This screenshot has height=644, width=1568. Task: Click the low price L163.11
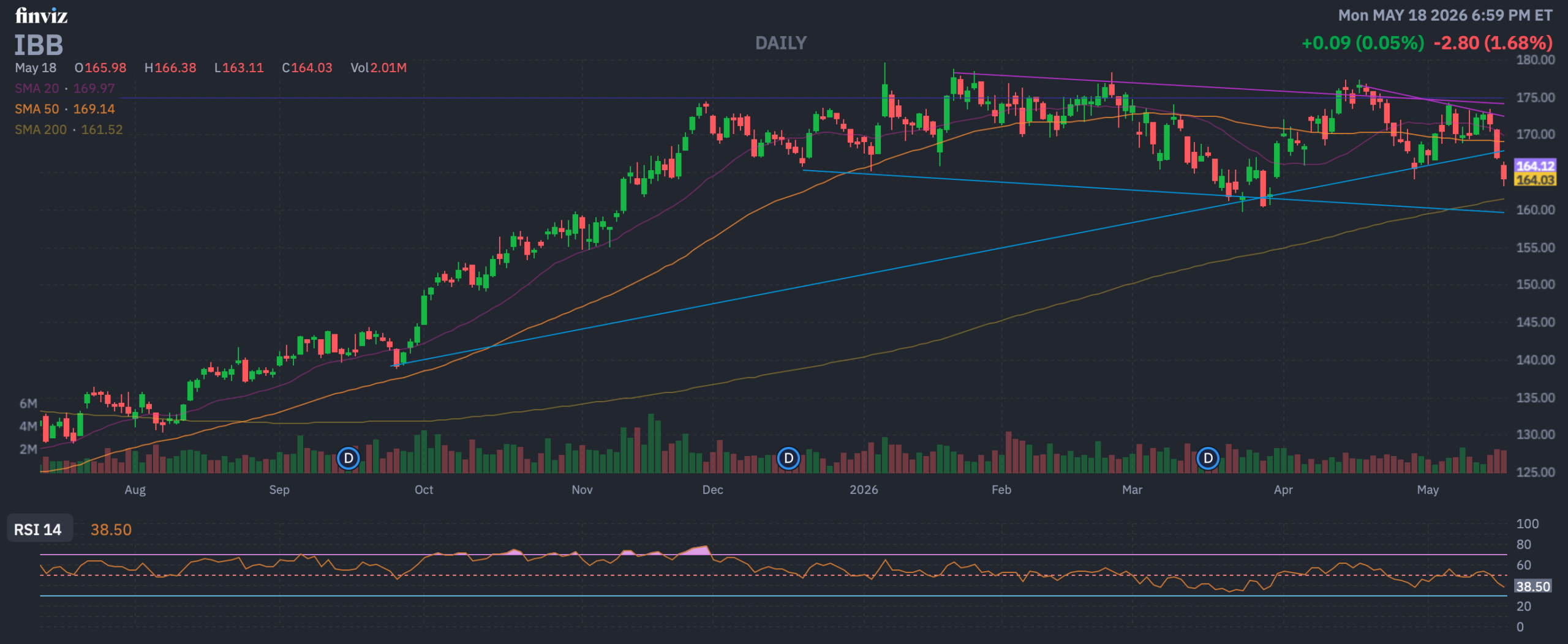pyautogui.click(x=239, y=68)
